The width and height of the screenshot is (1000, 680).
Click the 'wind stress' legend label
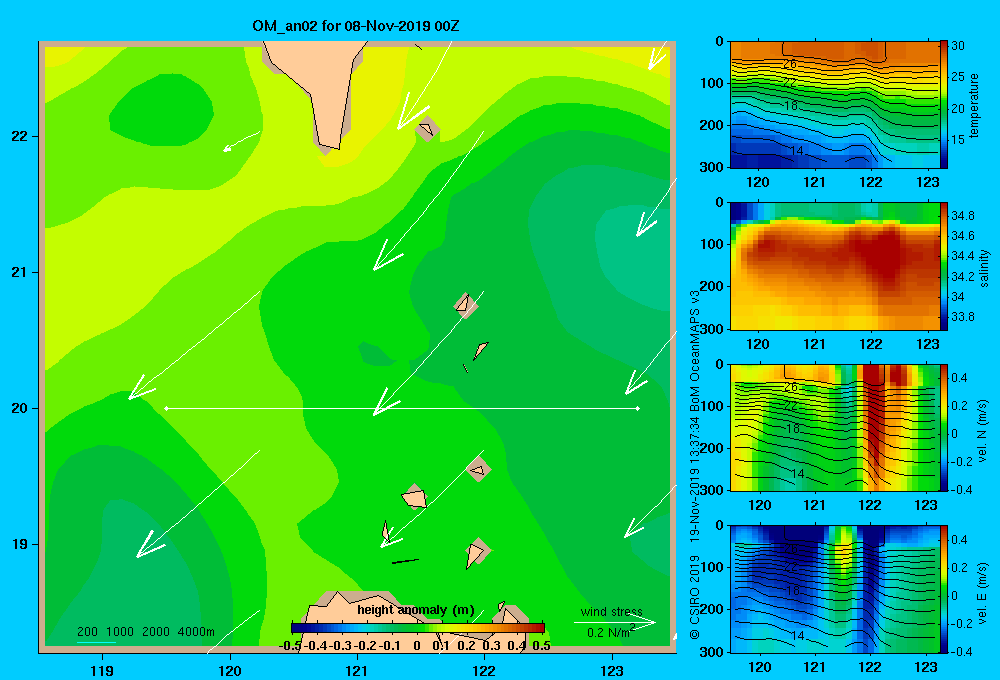tap(612, 612)
